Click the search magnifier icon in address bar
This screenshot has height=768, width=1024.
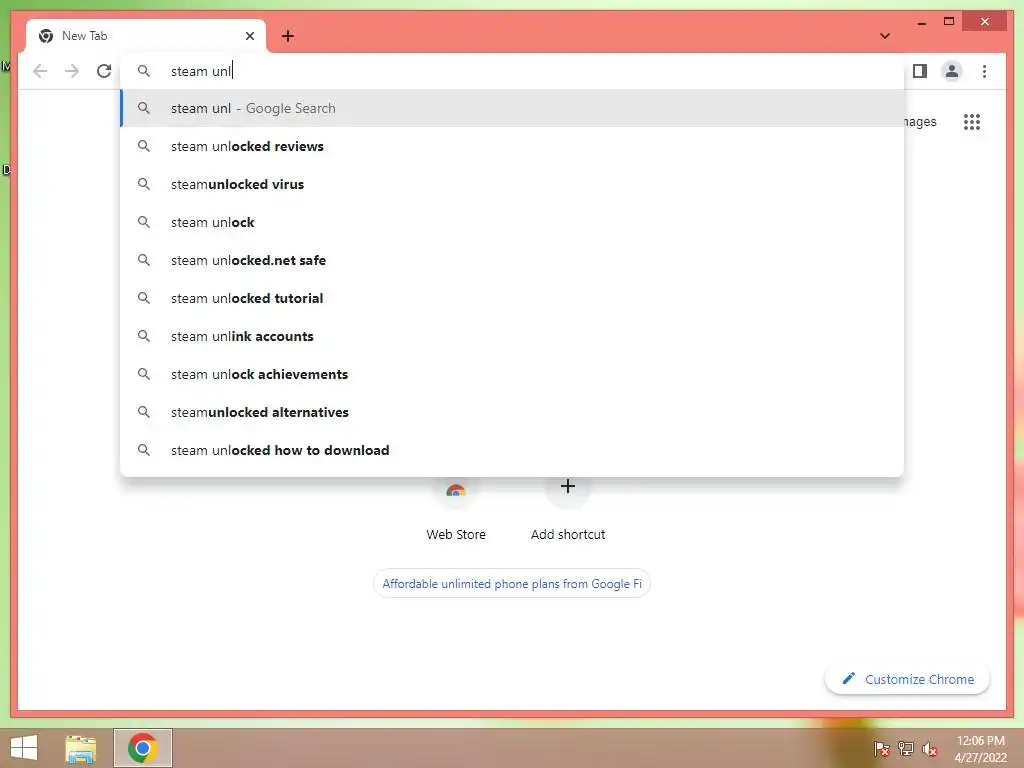pos(144,71)
